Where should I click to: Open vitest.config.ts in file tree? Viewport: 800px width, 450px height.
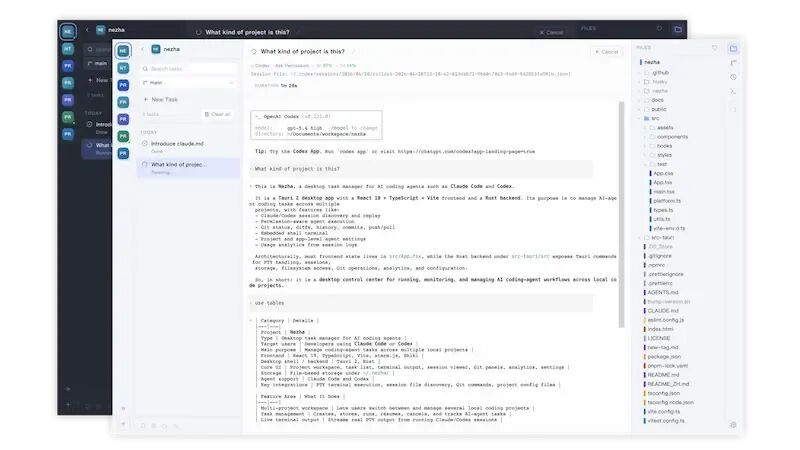[664, 421]
